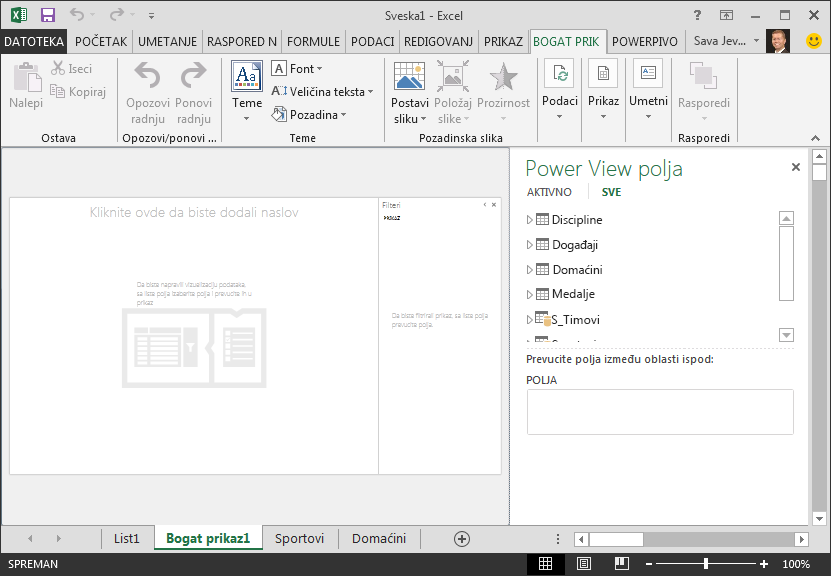The height and width of the screenshot is (576, 831).
Task: Click the title placeholder 'Kliknite ovde da biste dodali naslov'
Action: pos(194,212)
